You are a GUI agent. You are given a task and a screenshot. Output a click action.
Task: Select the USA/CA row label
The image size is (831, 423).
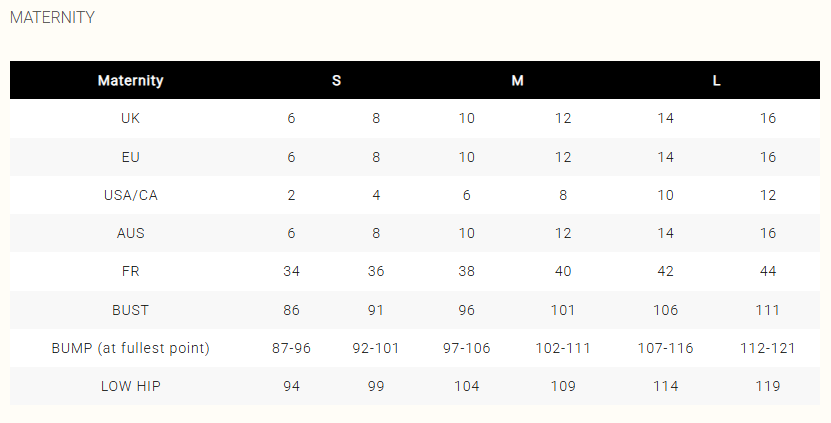point(131,195)
